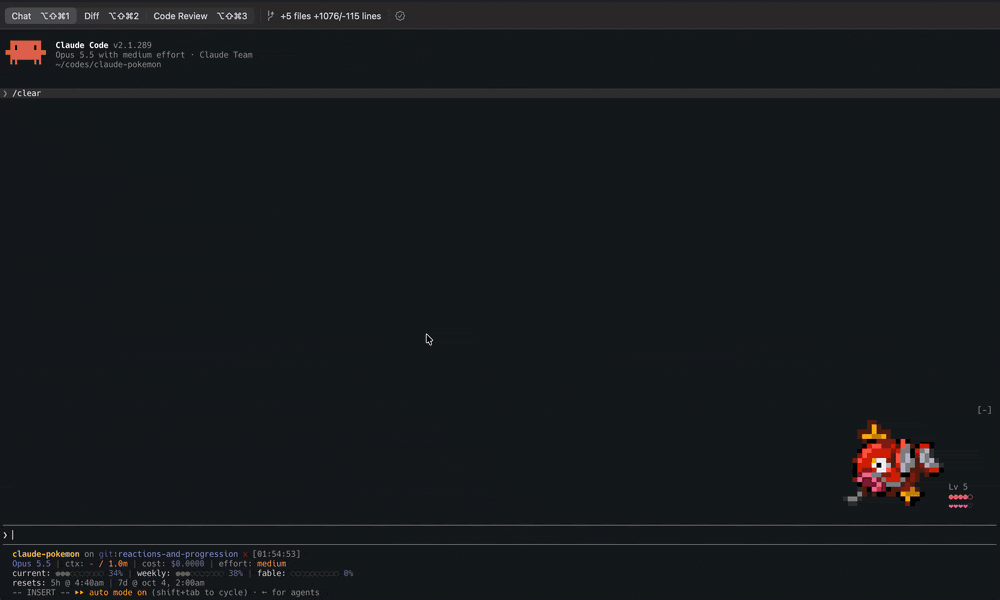Click the pink experience dots under Lv 5
The width and height of the screenshot is (1000, 600).
click(x=960, y=497)
